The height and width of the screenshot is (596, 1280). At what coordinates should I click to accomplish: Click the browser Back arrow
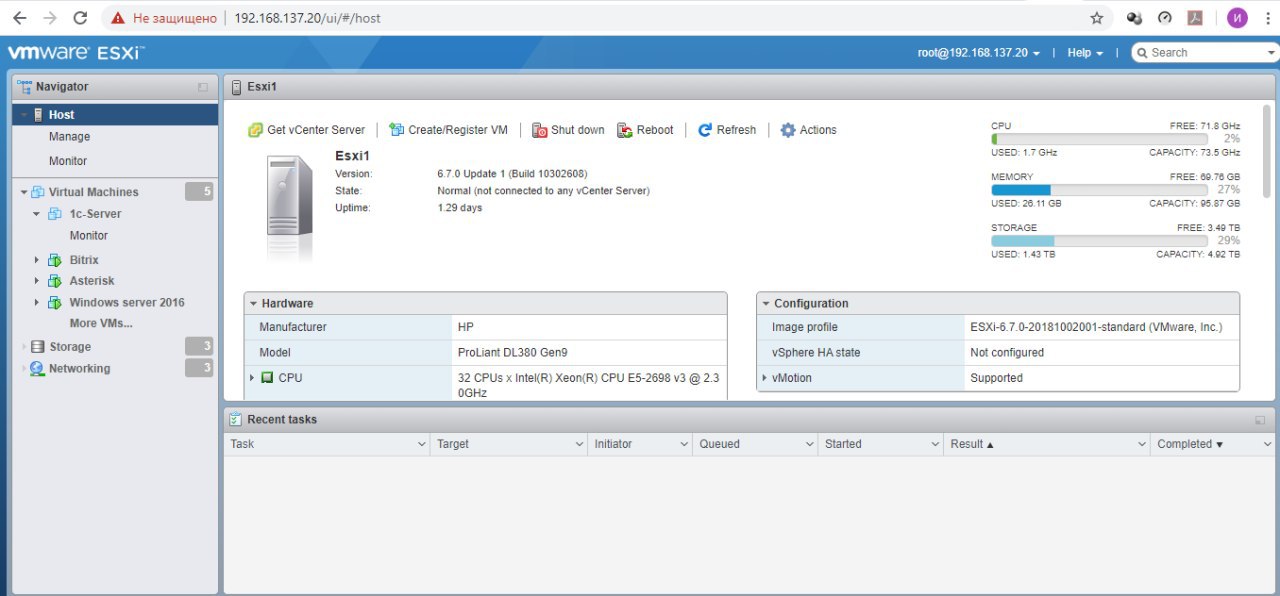(x=19, y=18)
